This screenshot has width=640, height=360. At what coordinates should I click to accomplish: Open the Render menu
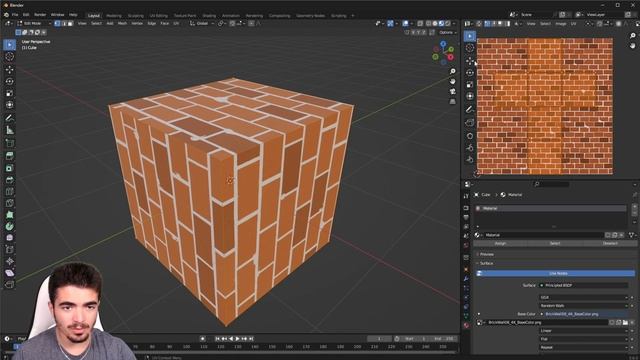click(x=40, y=15)
